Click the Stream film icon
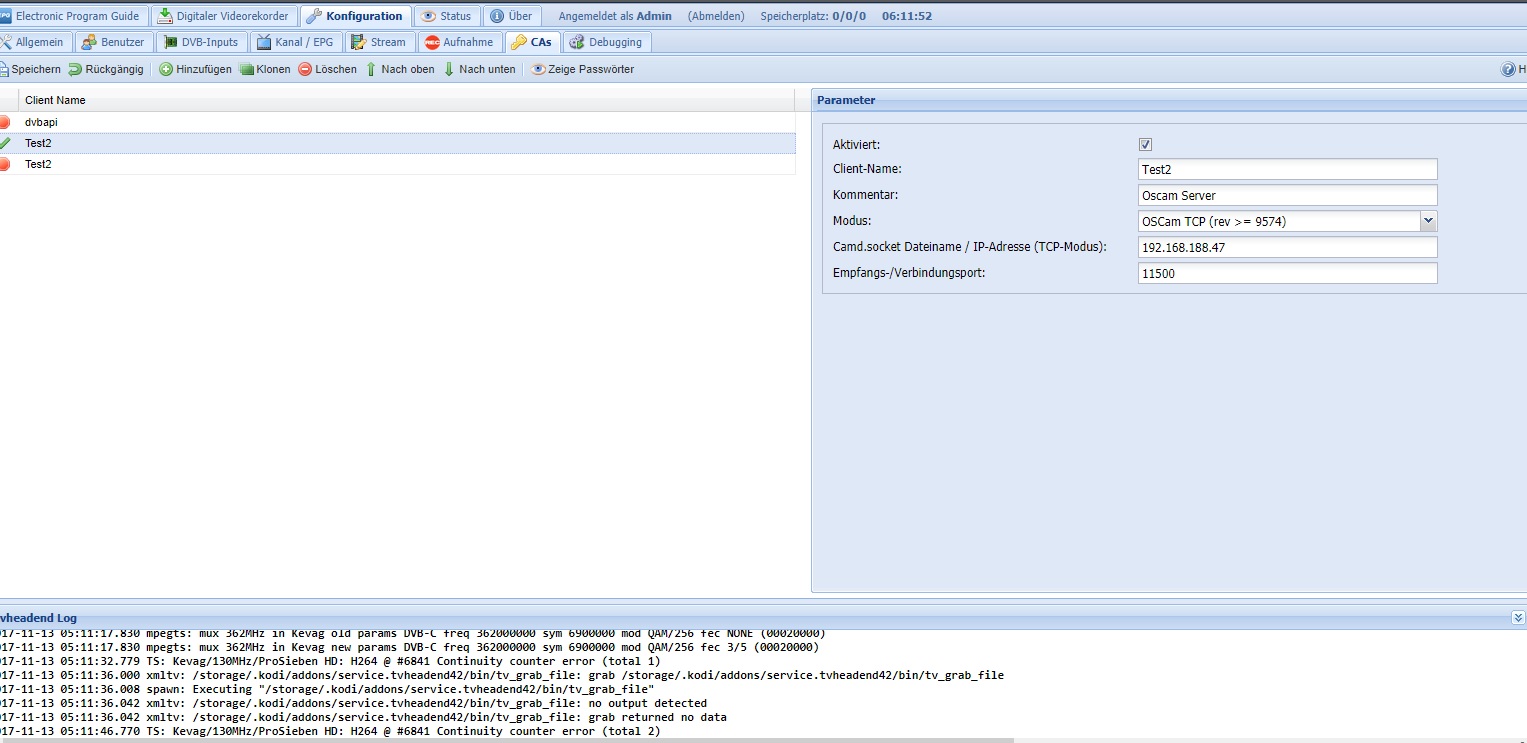Viewport: 1527px width, 743px height. [359, 42]
